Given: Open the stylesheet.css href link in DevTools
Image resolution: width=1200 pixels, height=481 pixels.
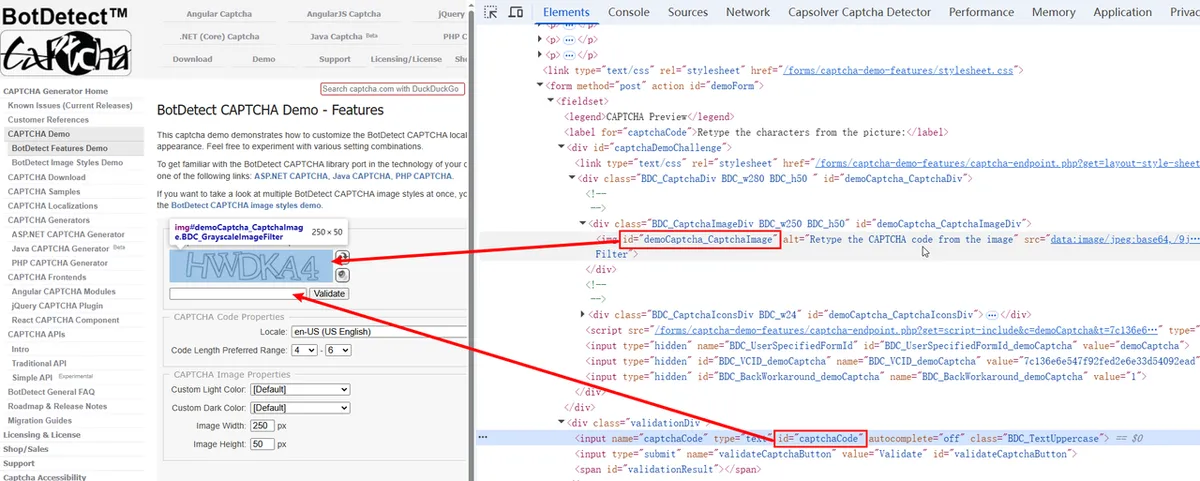Looking at the screenshot, I should click(897, 71).
